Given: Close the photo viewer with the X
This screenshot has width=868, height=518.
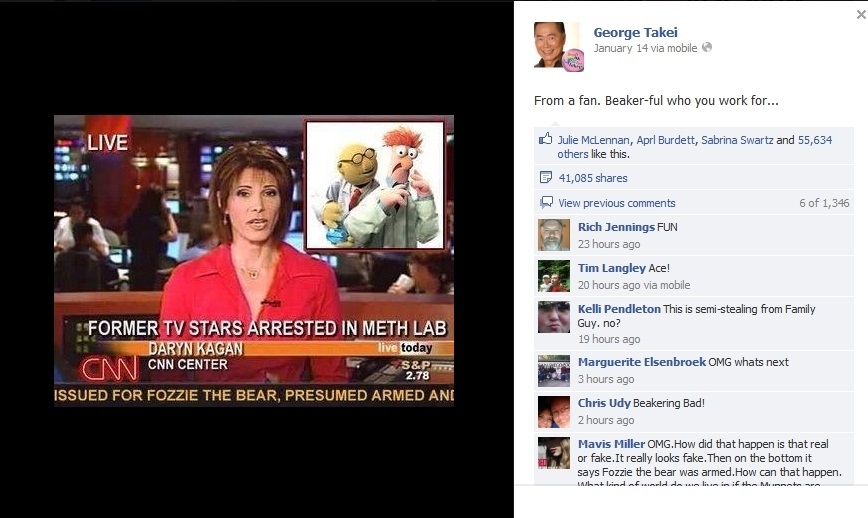Looking at the screenshot, I should [x=861, y=15].
